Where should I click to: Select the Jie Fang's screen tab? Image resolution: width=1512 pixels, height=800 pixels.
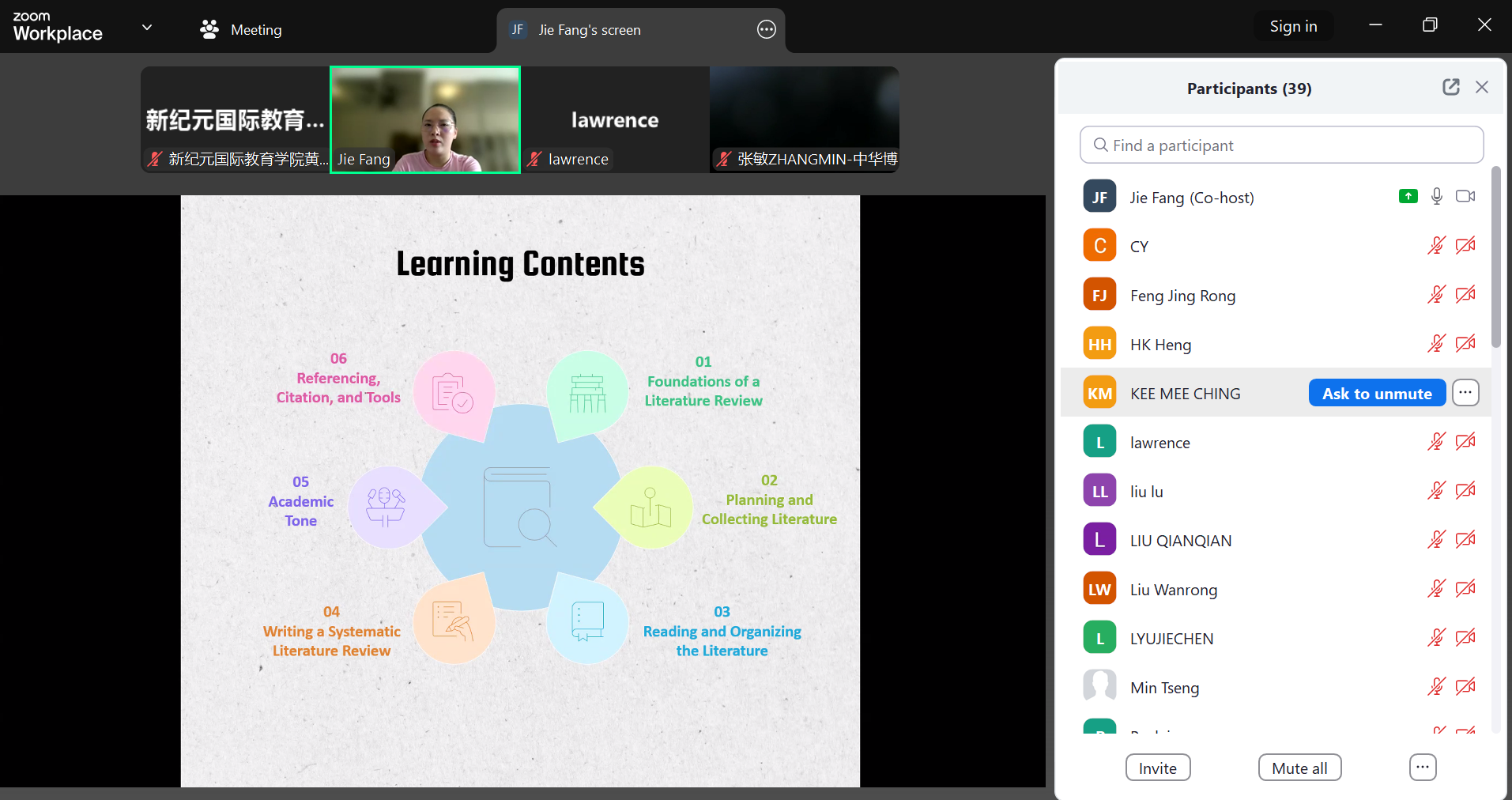click(x=589, y=30)
